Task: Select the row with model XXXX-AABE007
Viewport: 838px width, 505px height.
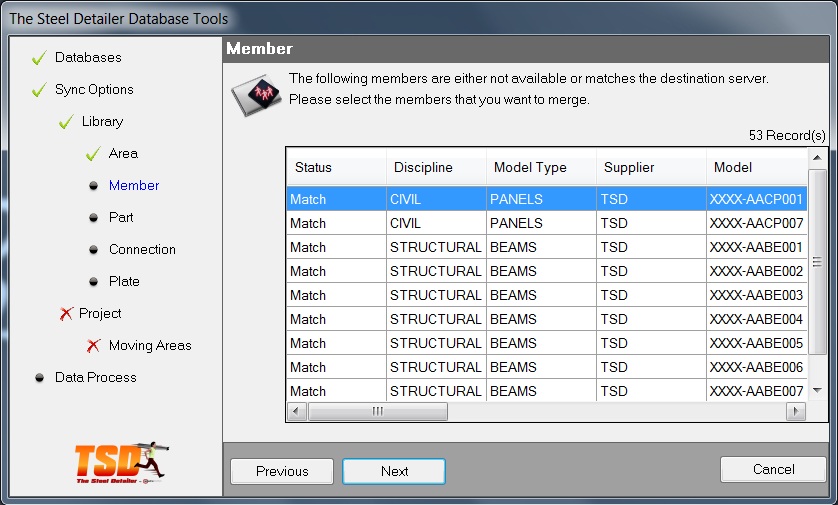Action: [547, 391]
